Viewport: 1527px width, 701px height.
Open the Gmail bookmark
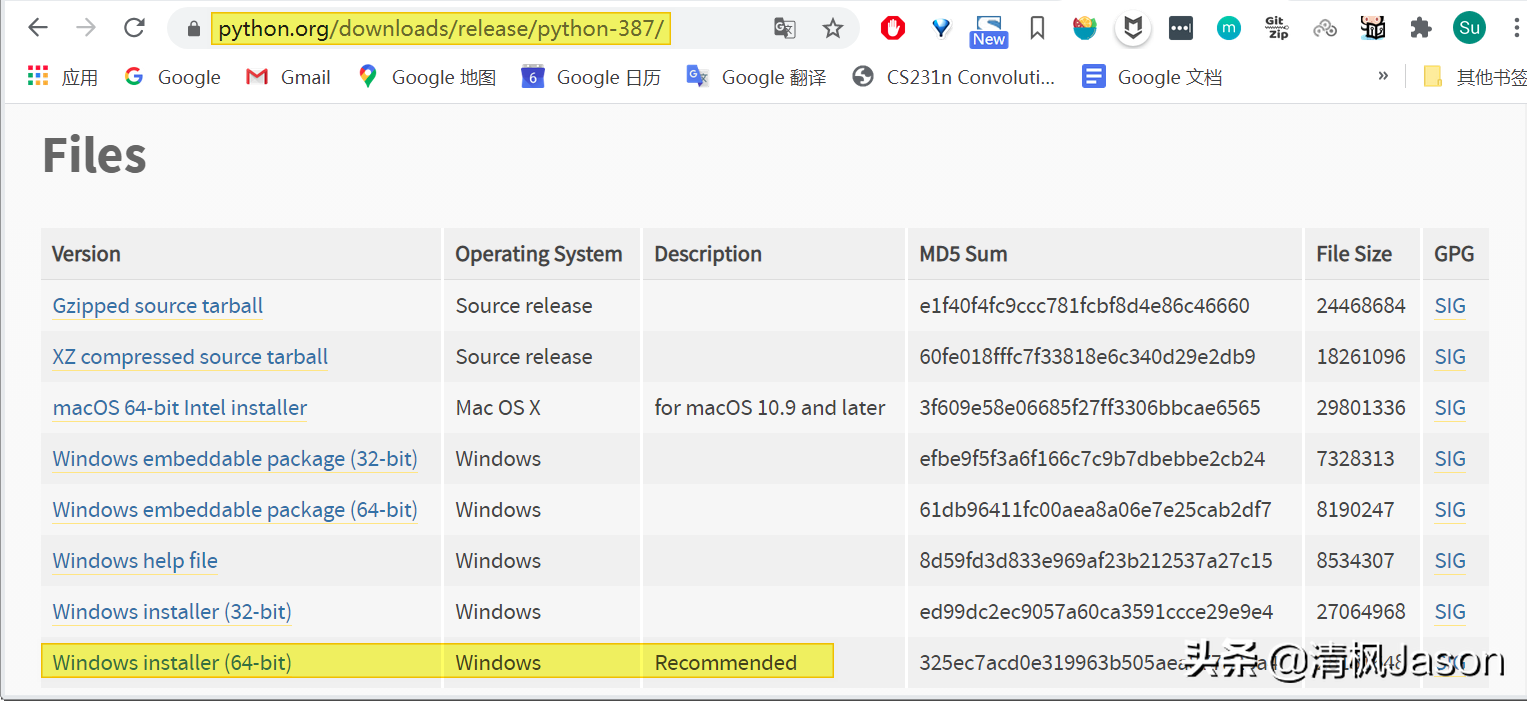[x=288, y=77]
